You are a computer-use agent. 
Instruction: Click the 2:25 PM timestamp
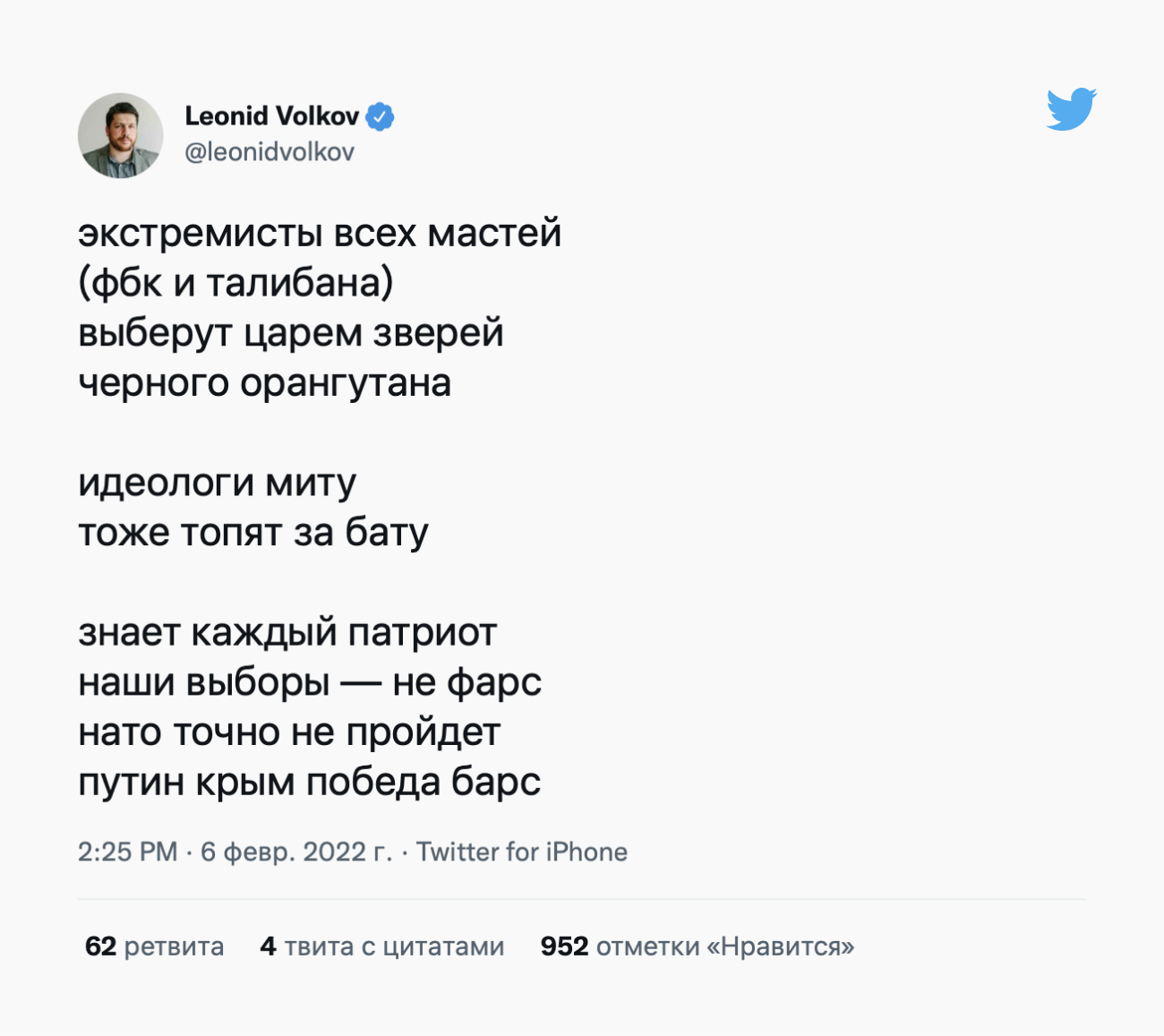[x=127, y=852]
